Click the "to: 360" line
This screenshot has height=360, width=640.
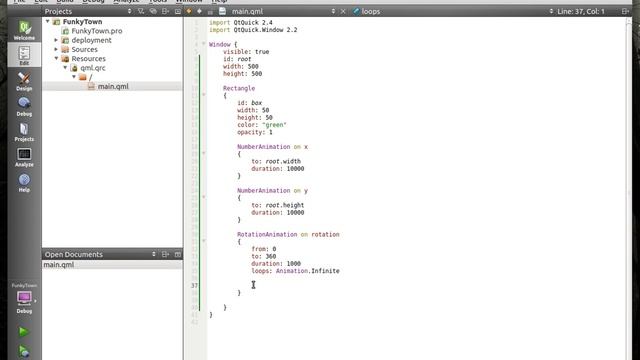coord(264,256)
